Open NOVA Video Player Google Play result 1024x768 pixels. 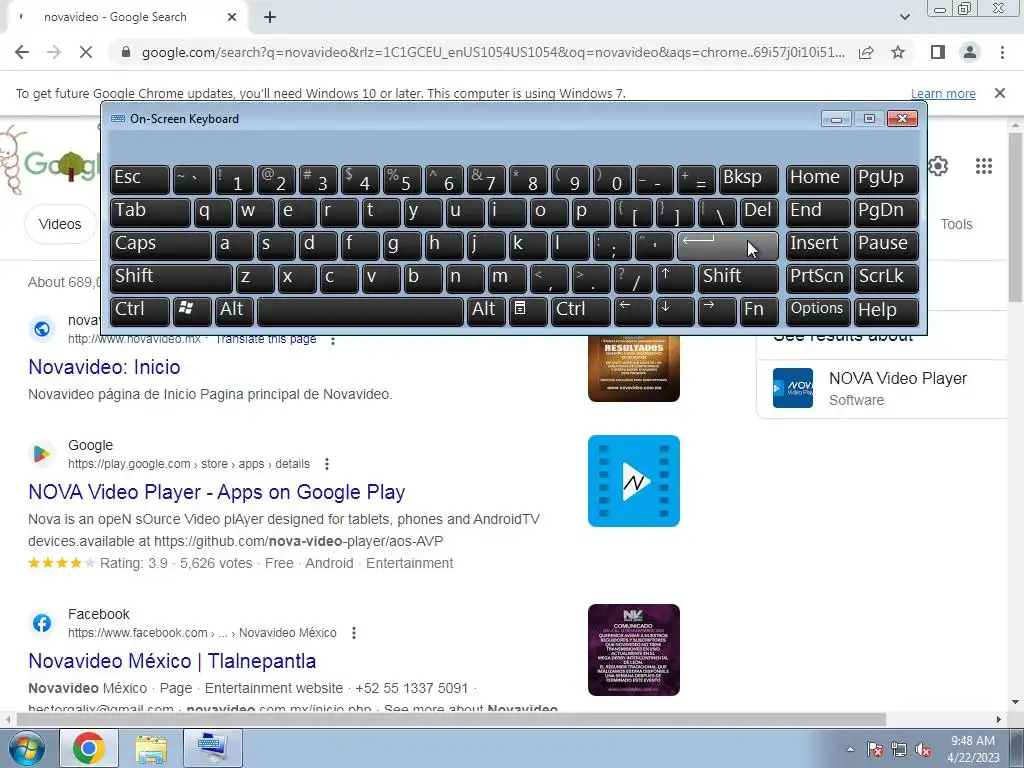tap(217, 492)
